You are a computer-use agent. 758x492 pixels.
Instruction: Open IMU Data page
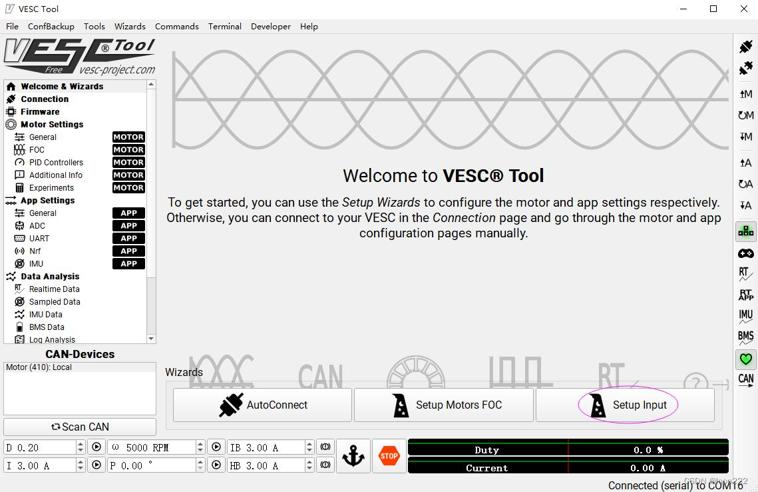point(75,314)
